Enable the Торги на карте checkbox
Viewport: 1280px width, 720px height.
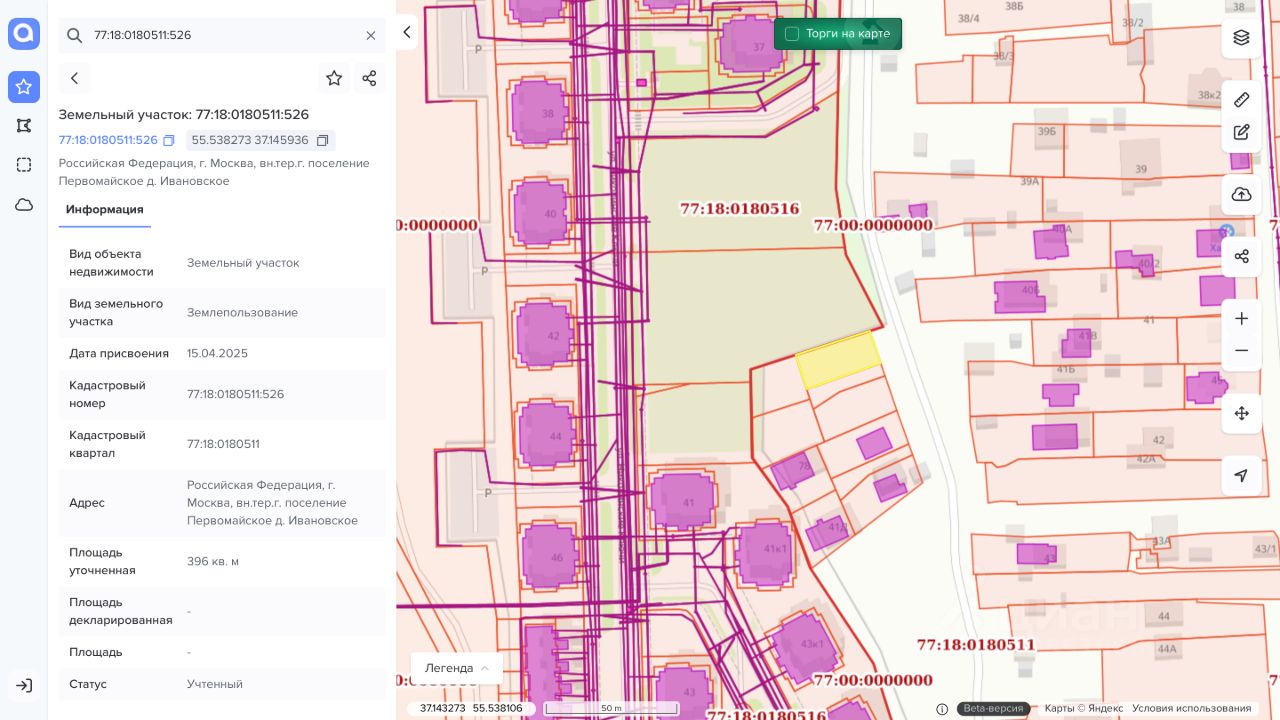pyautogui.click(x=792, y=34)
